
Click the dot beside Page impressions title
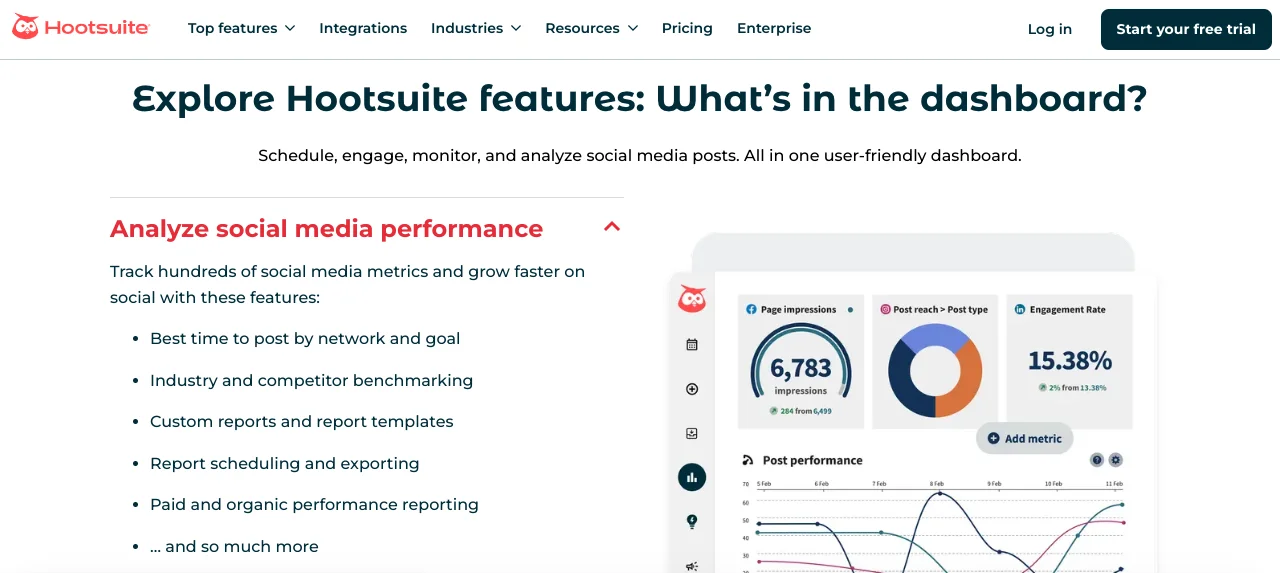point(850,310)
